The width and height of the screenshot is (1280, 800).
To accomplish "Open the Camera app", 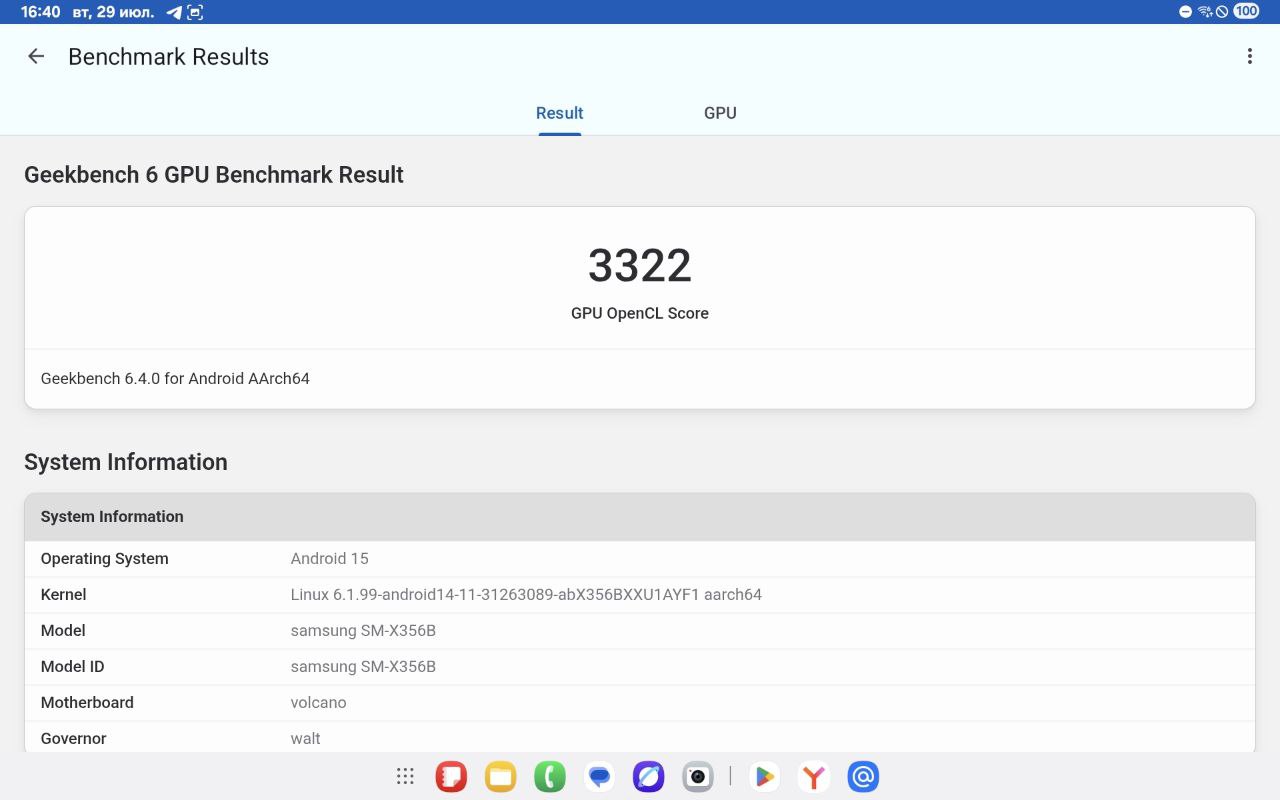I will pos(697,776).
